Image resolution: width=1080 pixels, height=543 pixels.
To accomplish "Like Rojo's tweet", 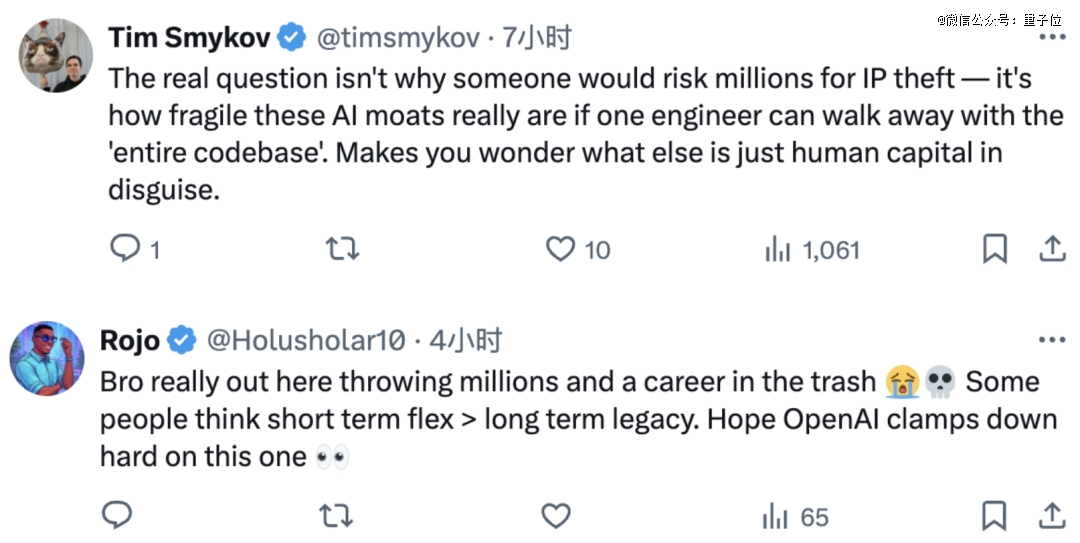I will pos(555,516).
